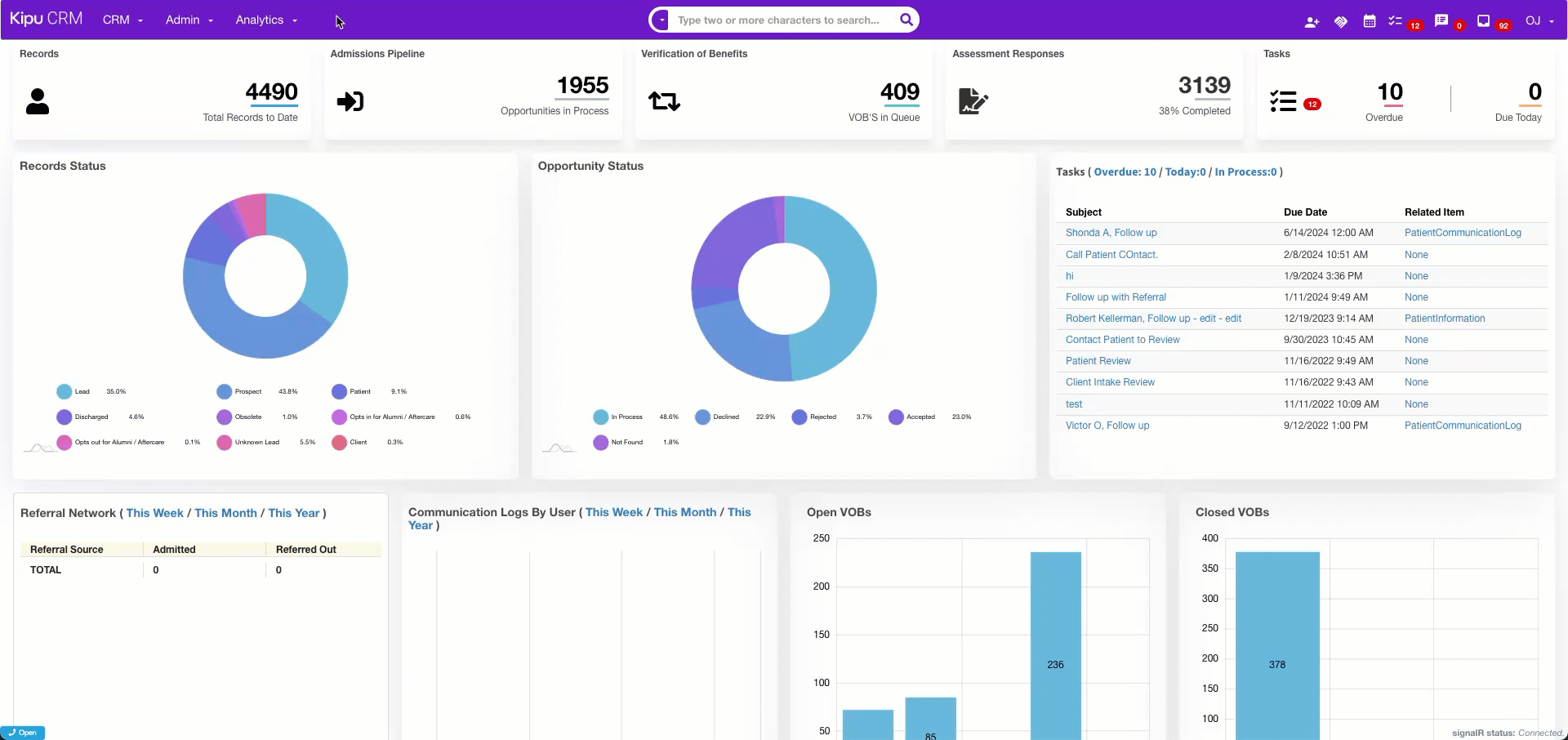Expand the OJ user account dropdown

pos(1539,21)
